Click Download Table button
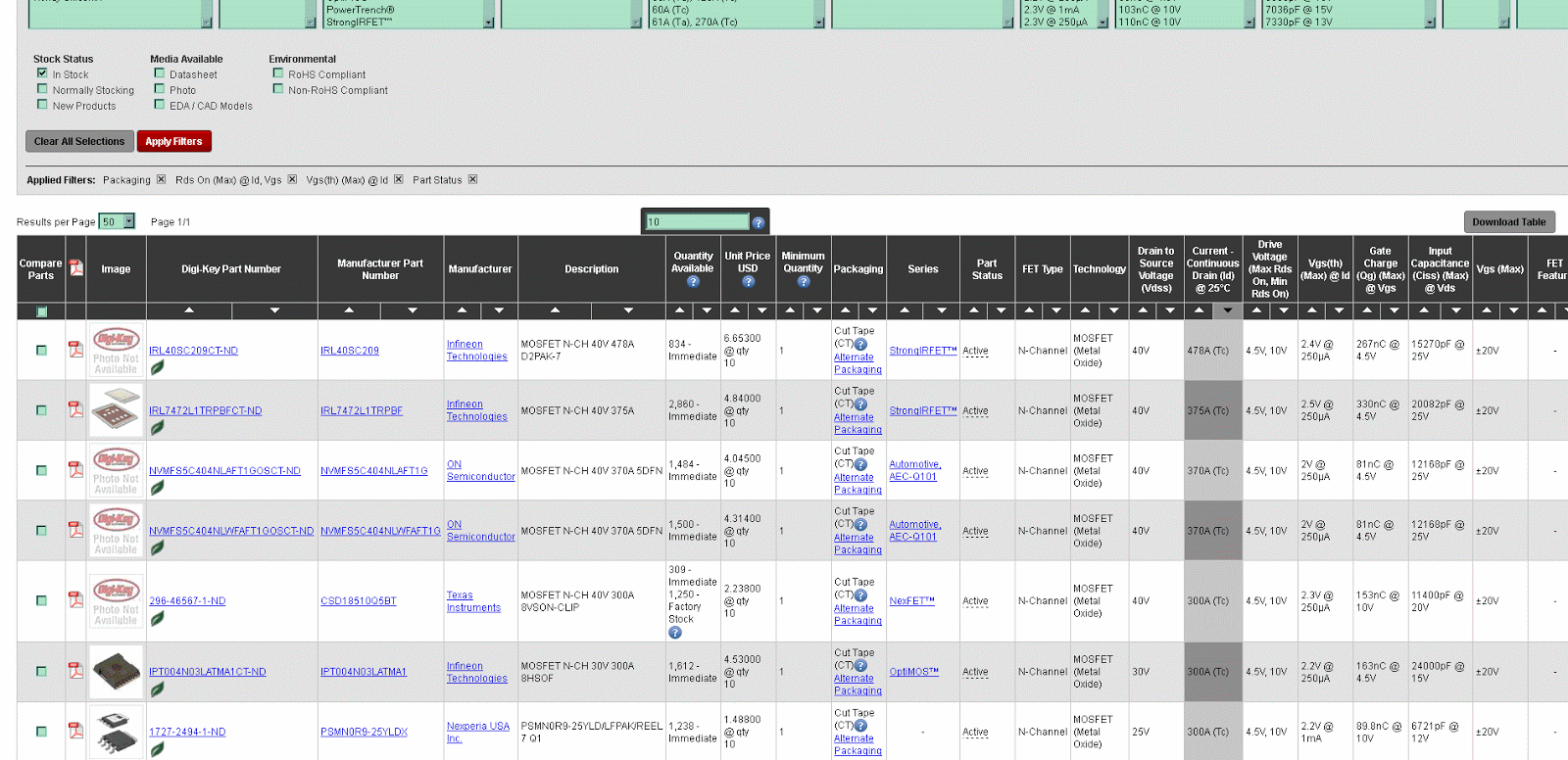 [x=1509, y=222]
